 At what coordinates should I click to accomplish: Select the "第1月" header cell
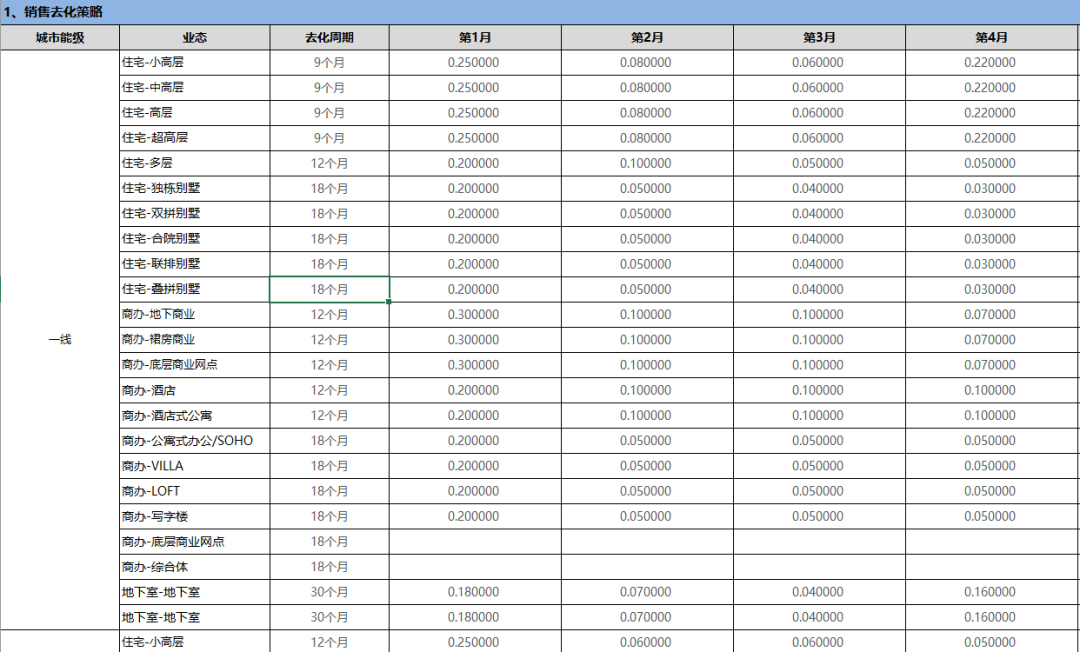475,37
